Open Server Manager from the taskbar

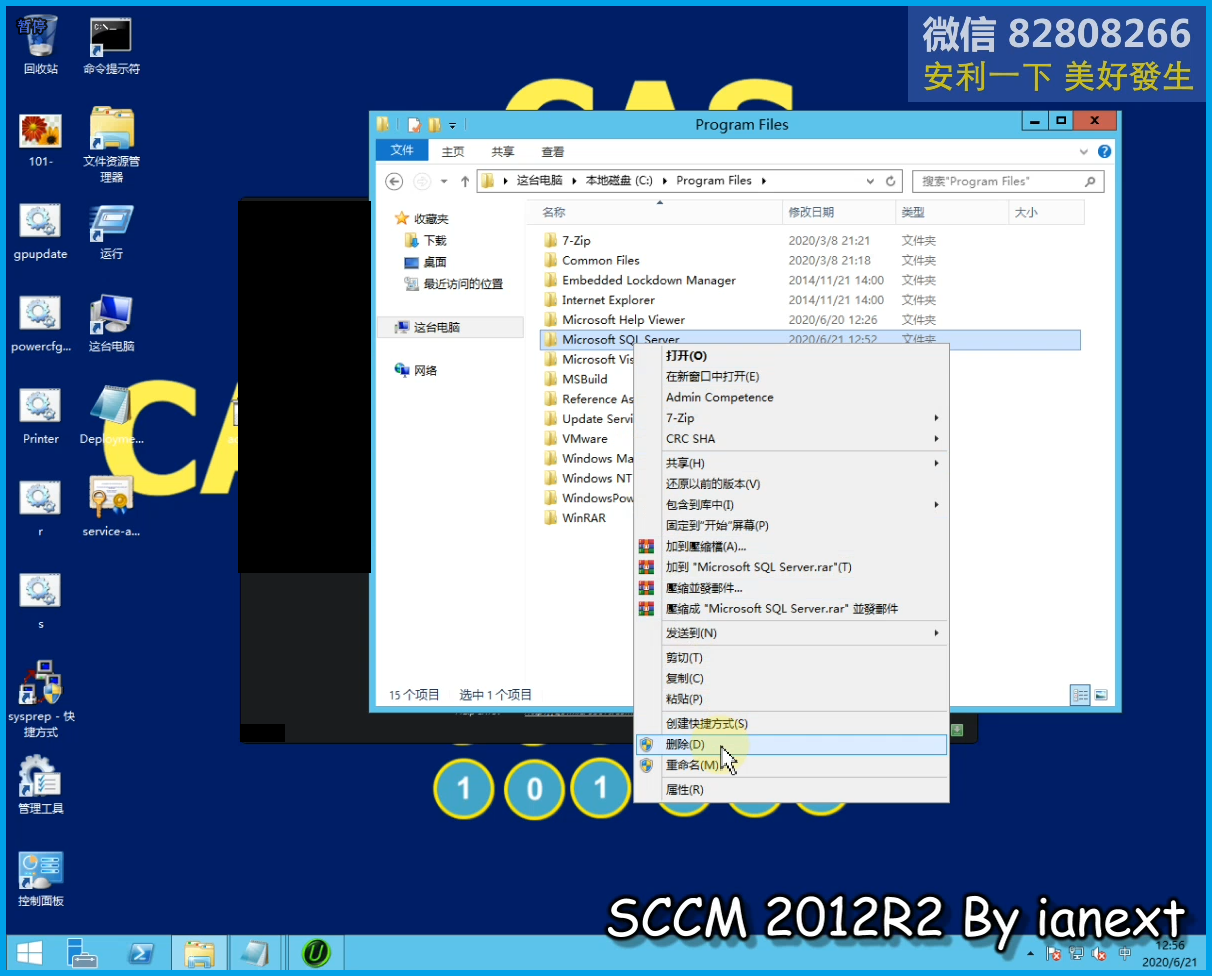[82, 953]
